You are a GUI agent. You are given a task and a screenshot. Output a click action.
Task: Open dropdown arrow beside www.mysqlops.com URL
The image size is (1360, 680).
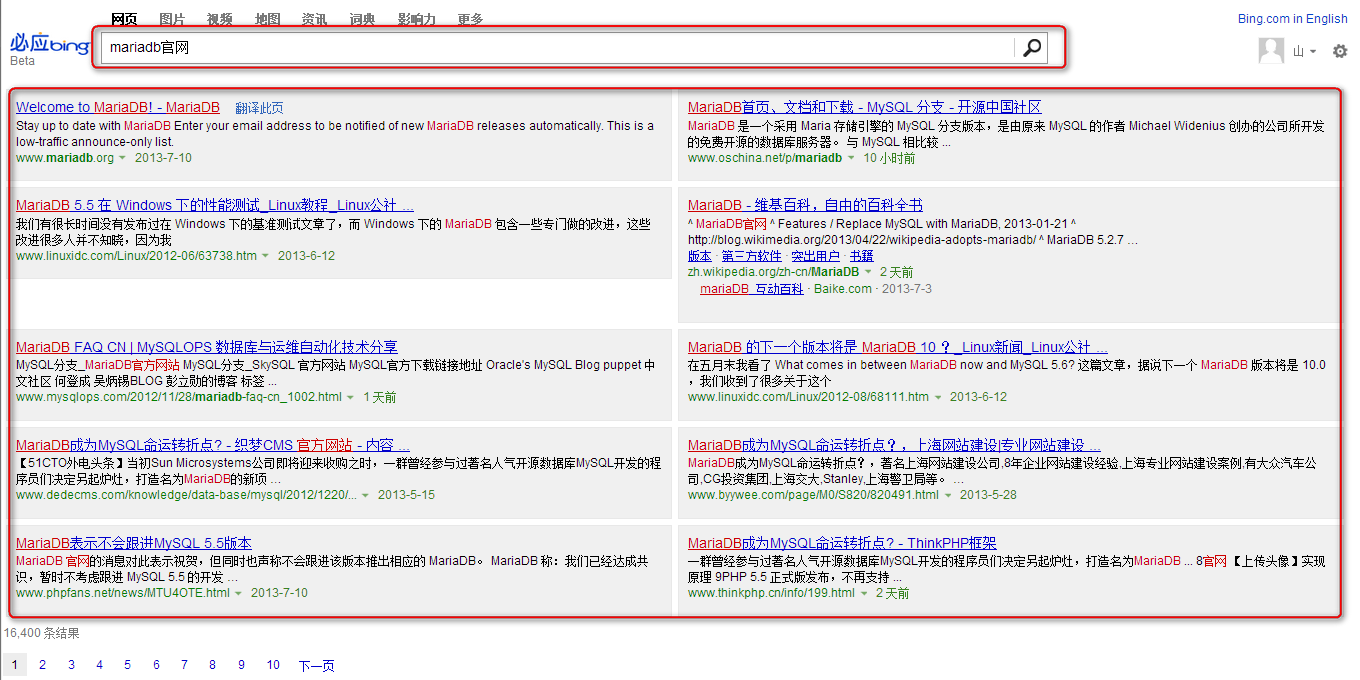tap(350, 397)
